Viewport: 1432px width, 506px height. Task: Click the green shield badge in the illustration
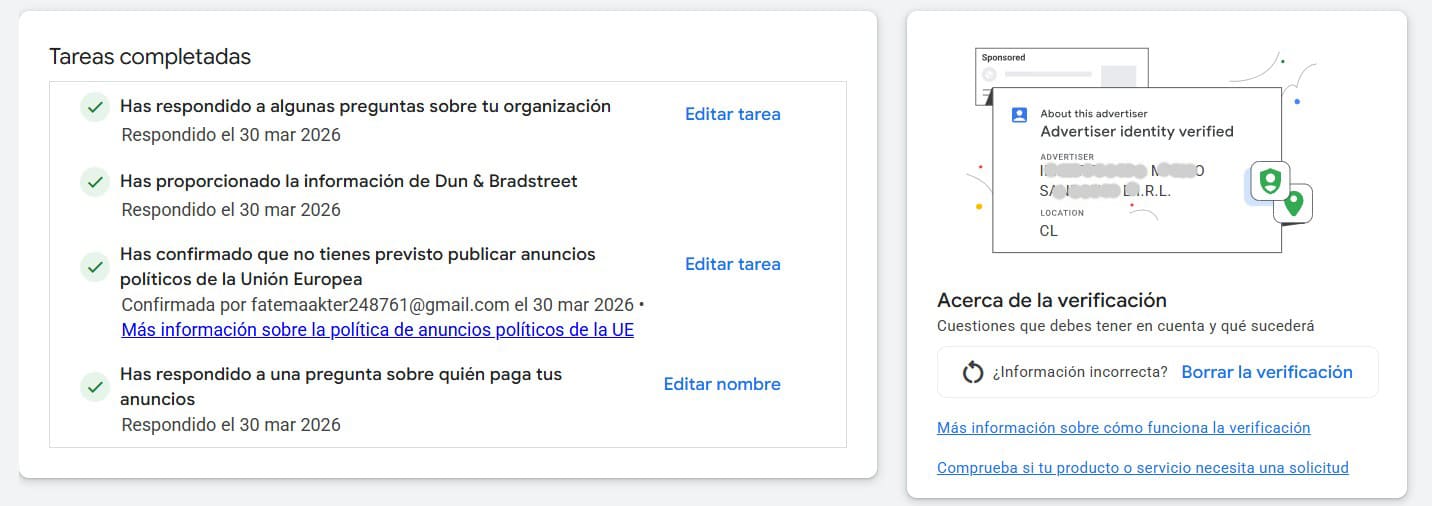click(1270, 182)
